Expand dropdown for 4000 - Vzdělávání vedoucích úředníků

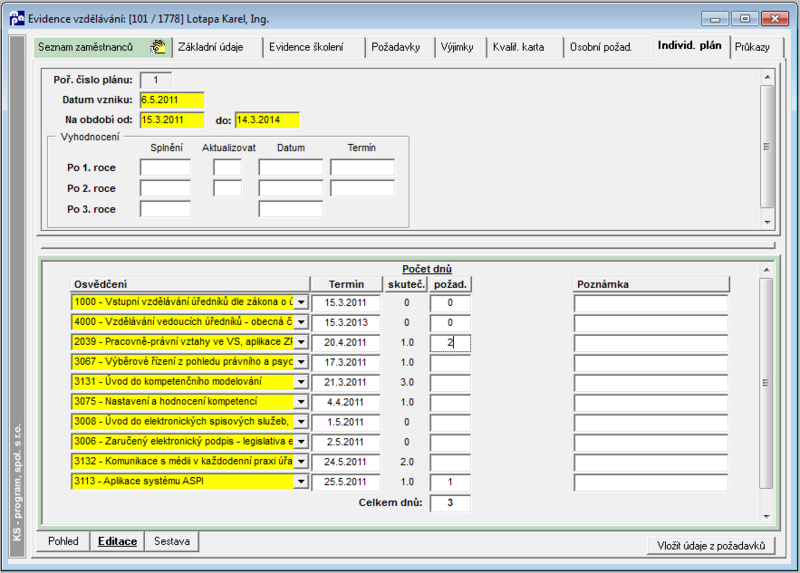pos(302,322)
